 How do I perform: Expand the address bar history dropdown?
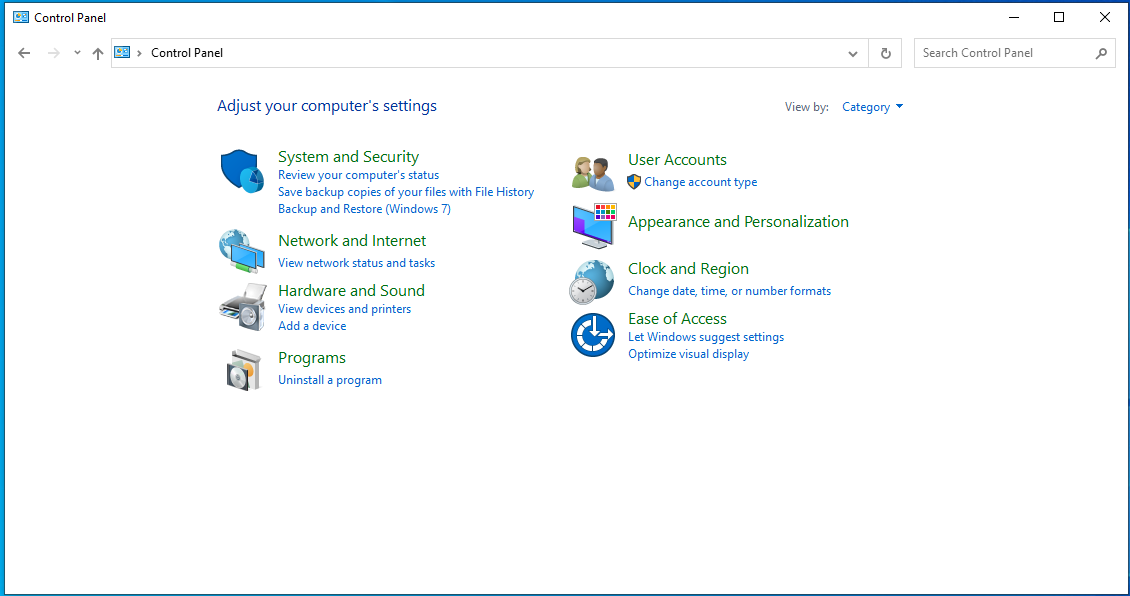click(x=853, y=53)
